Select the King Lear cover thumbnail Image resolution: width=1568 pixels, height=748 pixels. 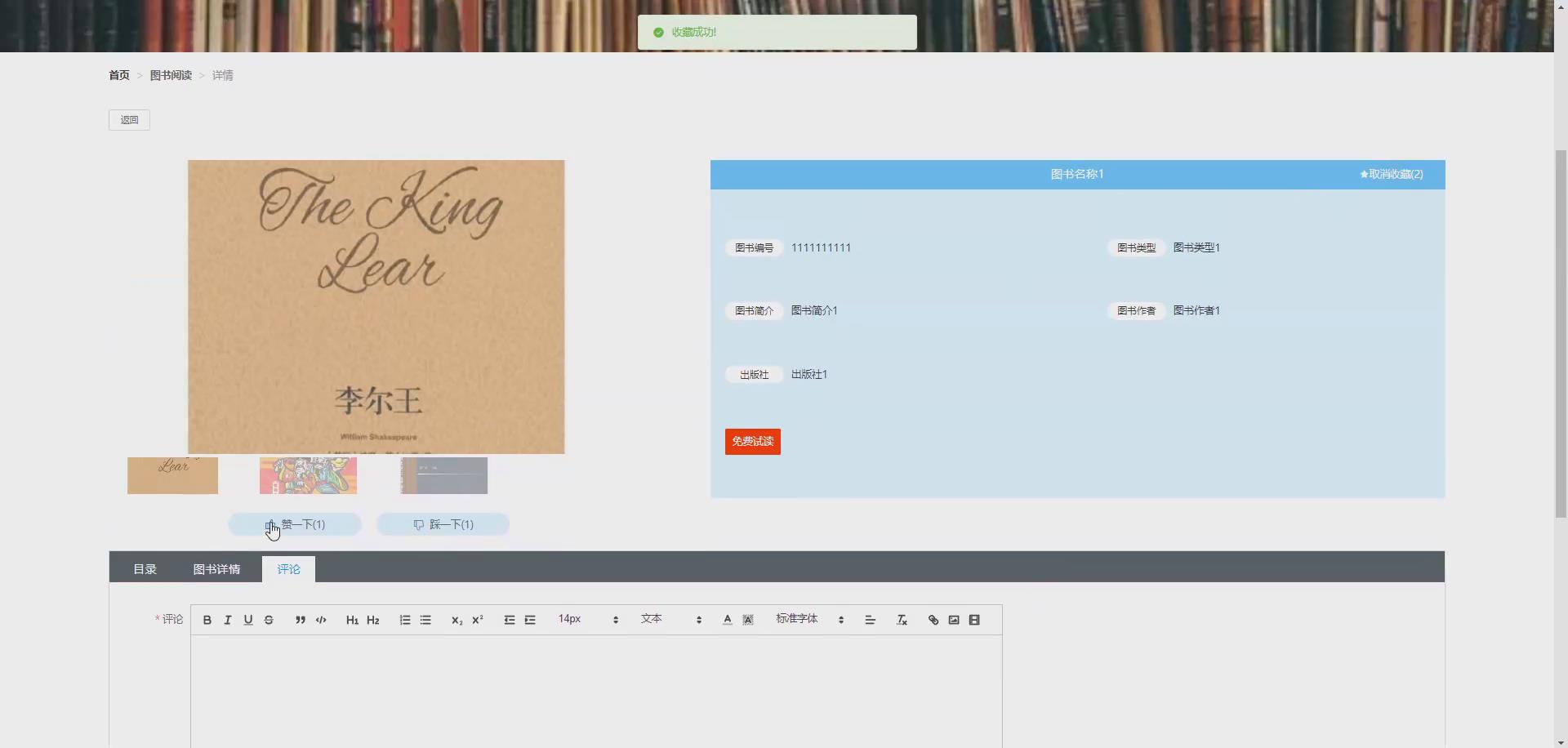[172, 475]
